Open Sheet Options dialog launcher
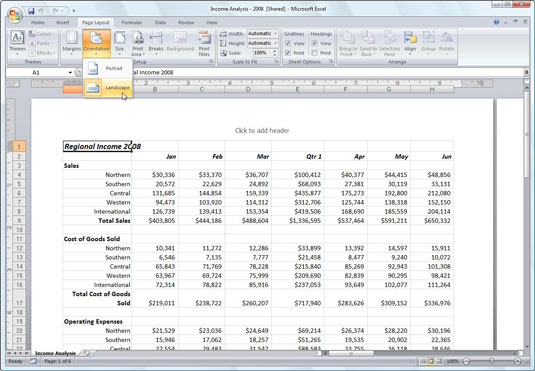 click(x=331, y=62)
